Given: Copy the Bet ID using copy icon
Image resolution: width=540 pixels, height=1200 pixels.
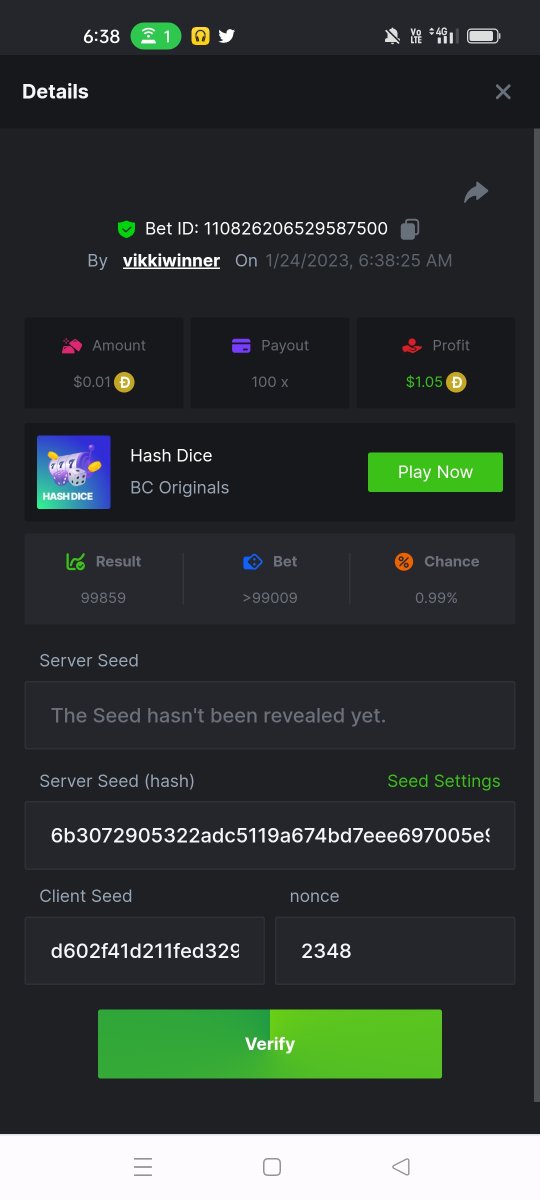Looking at the screenshot, I should tap(409, 229).
